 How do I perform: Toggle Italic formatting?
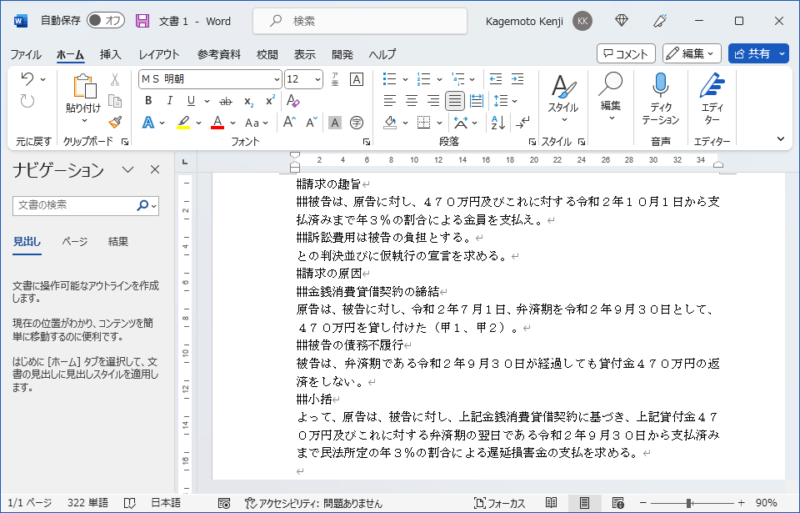click(x=170, y=101)
